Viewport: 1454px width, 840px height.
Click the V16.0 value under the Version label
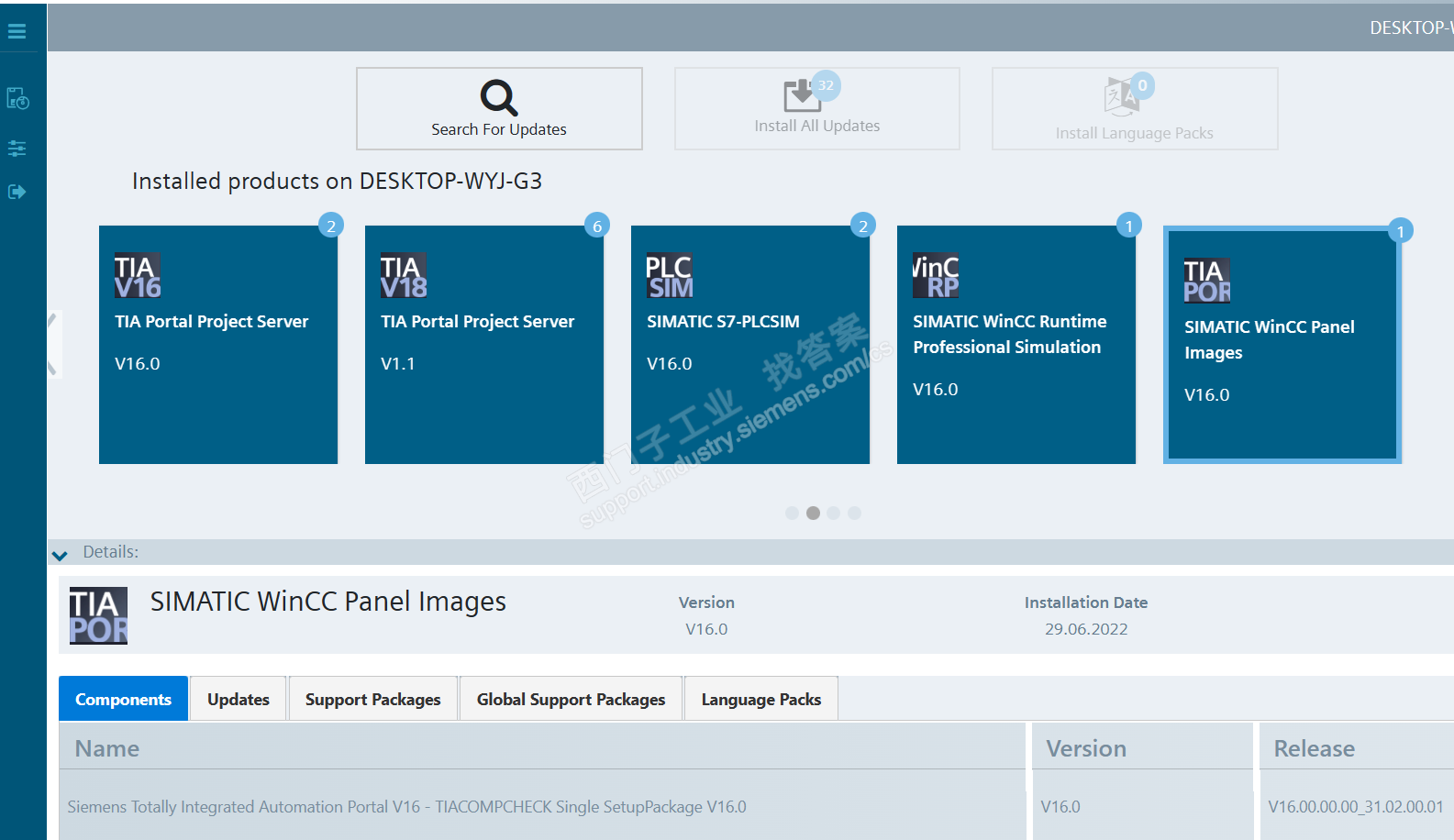click(x=706, y=629)
